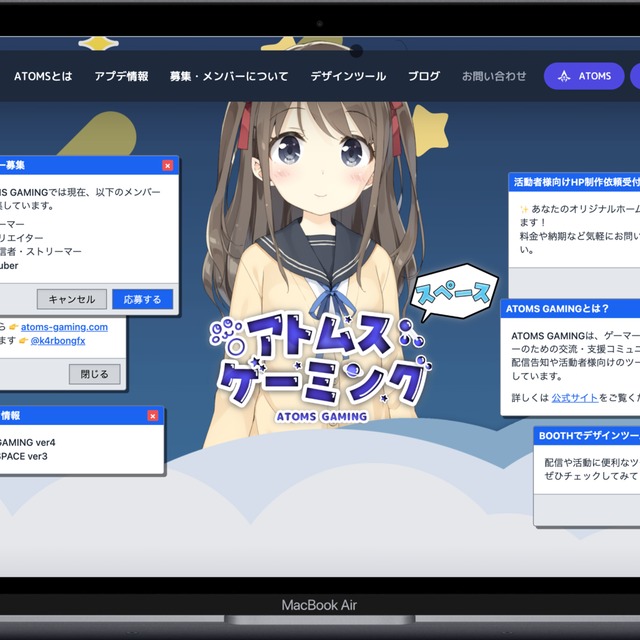This screenshot has height=640, width=640.
Task: Go to 募集・メンバーについて page
Action: 229,76
